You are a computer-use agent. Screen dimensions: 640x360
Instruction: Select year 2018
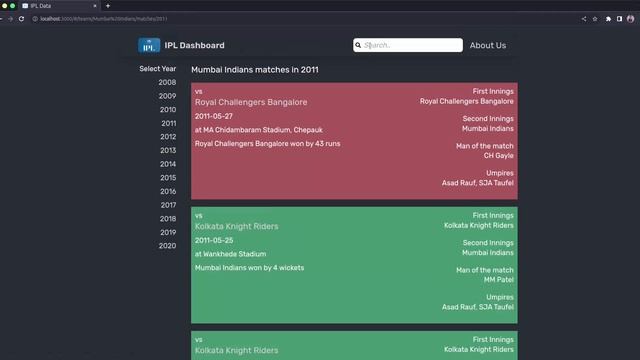(x=168, y=219)
